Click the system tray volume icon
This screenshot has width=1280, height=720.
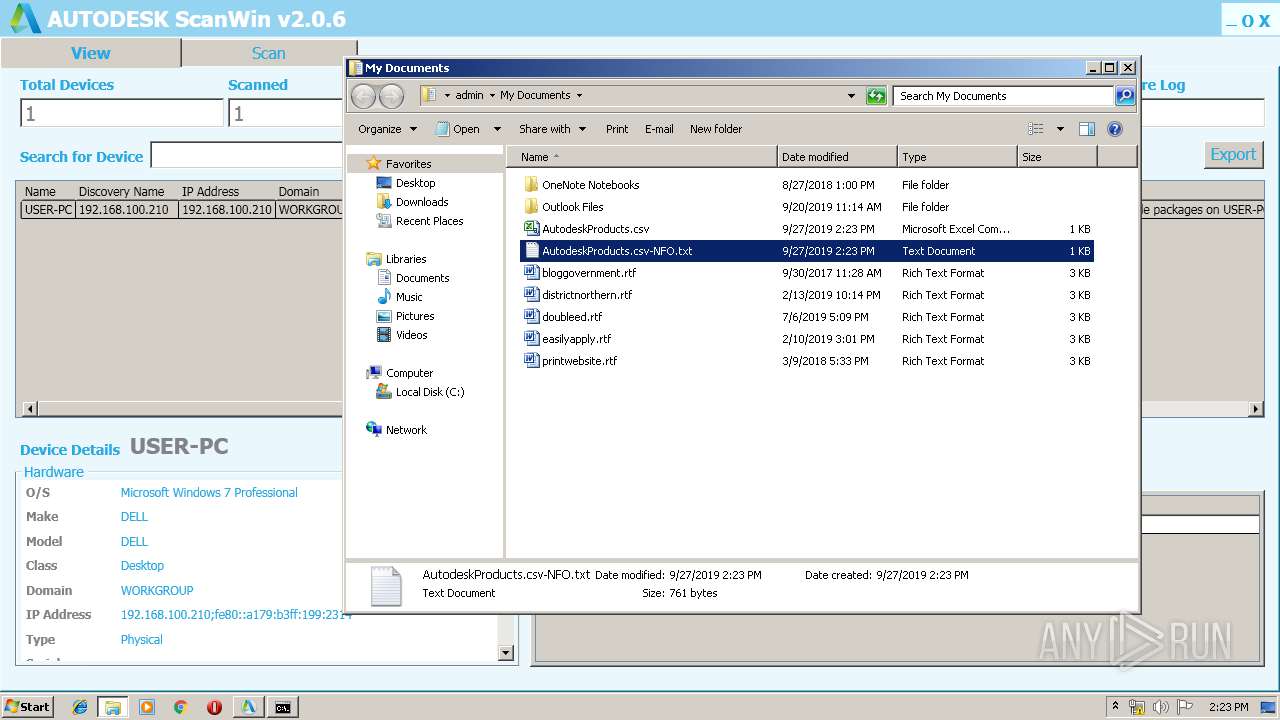[x=1162, y=707]
